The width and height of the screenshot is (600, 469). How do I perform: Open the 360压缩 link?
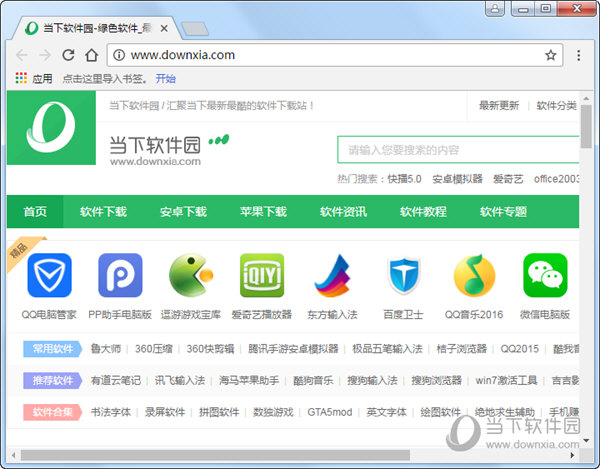point(154,348)
